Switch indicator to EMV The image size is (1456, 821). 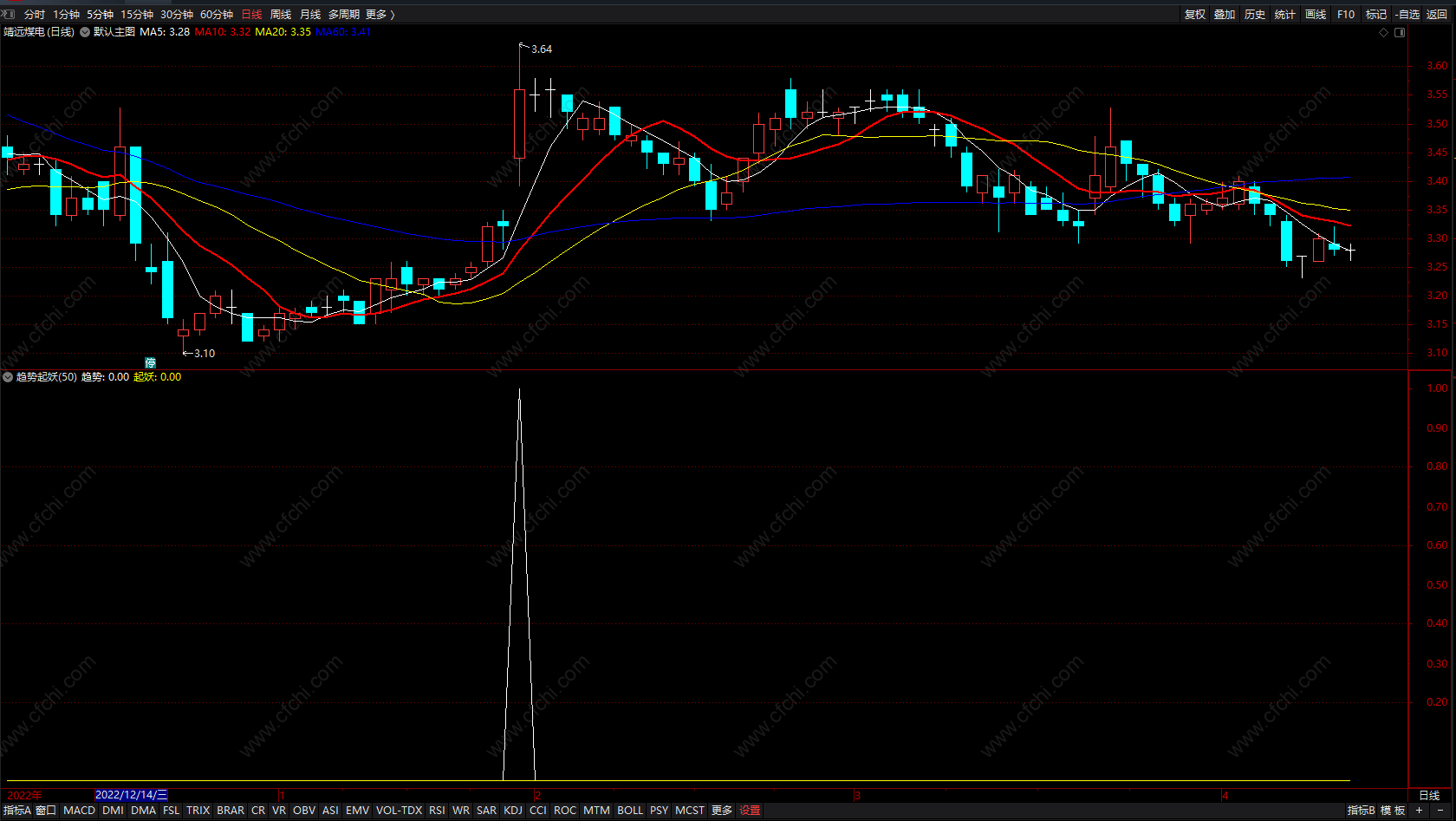[x=357, y=811]
